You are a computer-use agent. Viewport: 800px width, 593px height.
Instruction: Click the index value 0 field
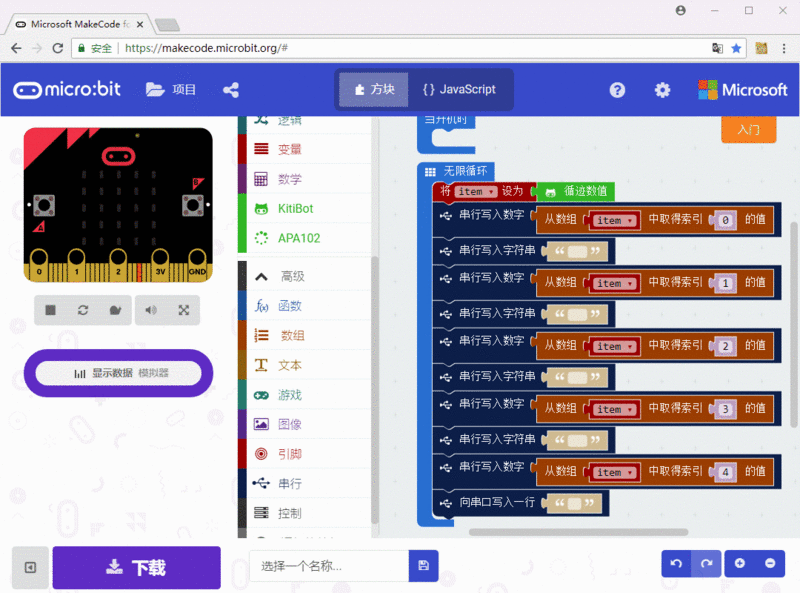(725, 220)
